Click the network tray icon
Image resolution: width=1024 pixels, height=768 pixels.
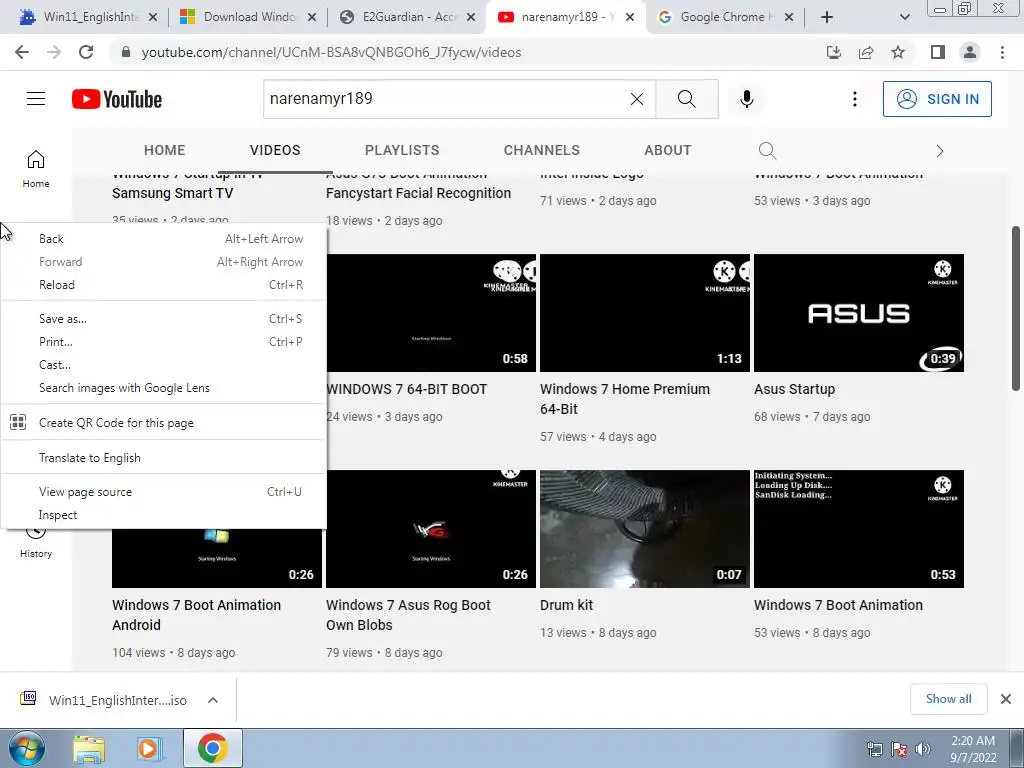click(874, 749)
